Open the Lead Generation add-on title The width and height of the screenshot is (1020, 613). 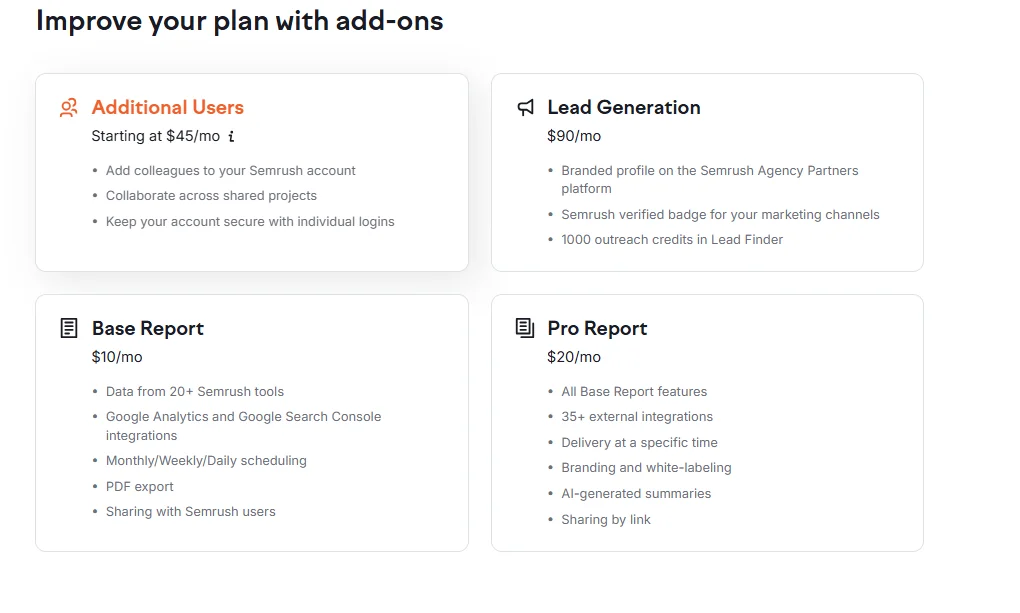[x=623, y=107]
